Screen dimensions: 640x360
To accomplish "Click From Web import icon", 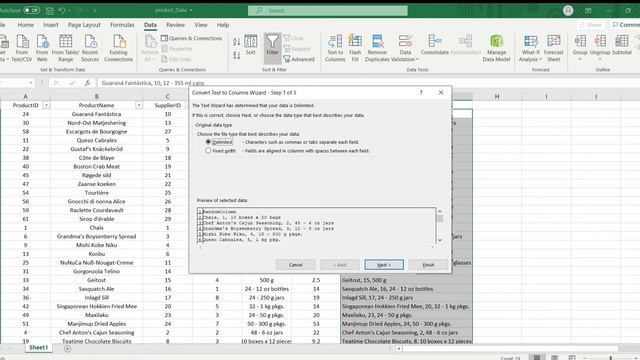I will [x=42, y=48].
